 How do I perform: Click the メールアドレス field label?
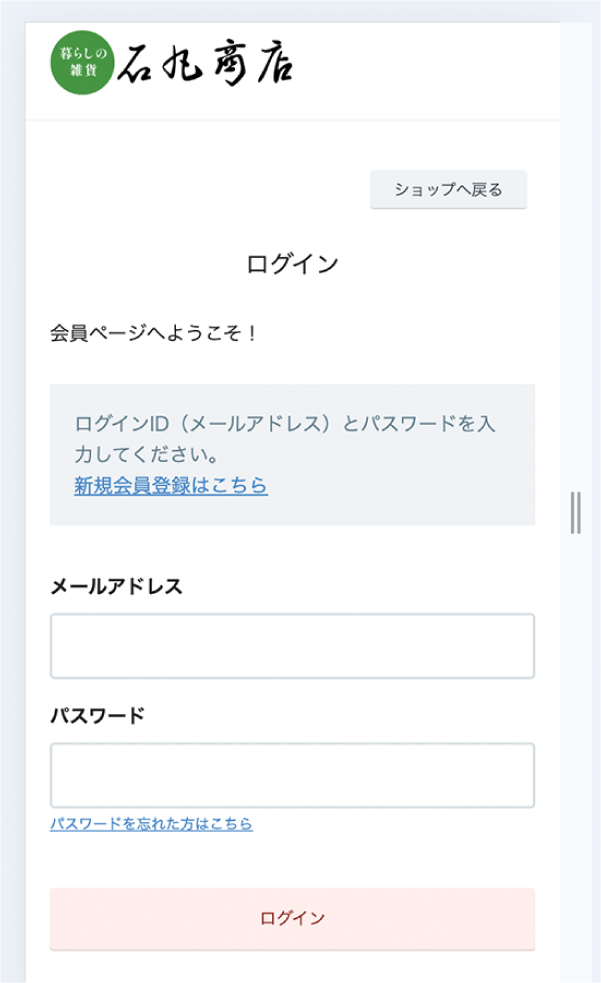(x=116, y=586)
